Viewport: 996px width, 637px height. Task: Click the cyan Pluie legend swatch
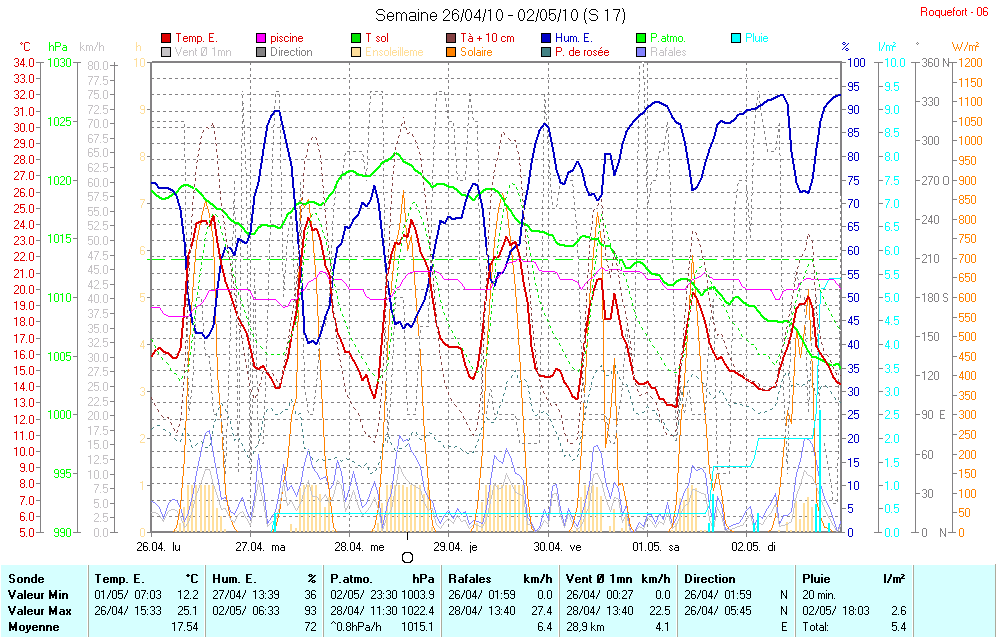736,38
